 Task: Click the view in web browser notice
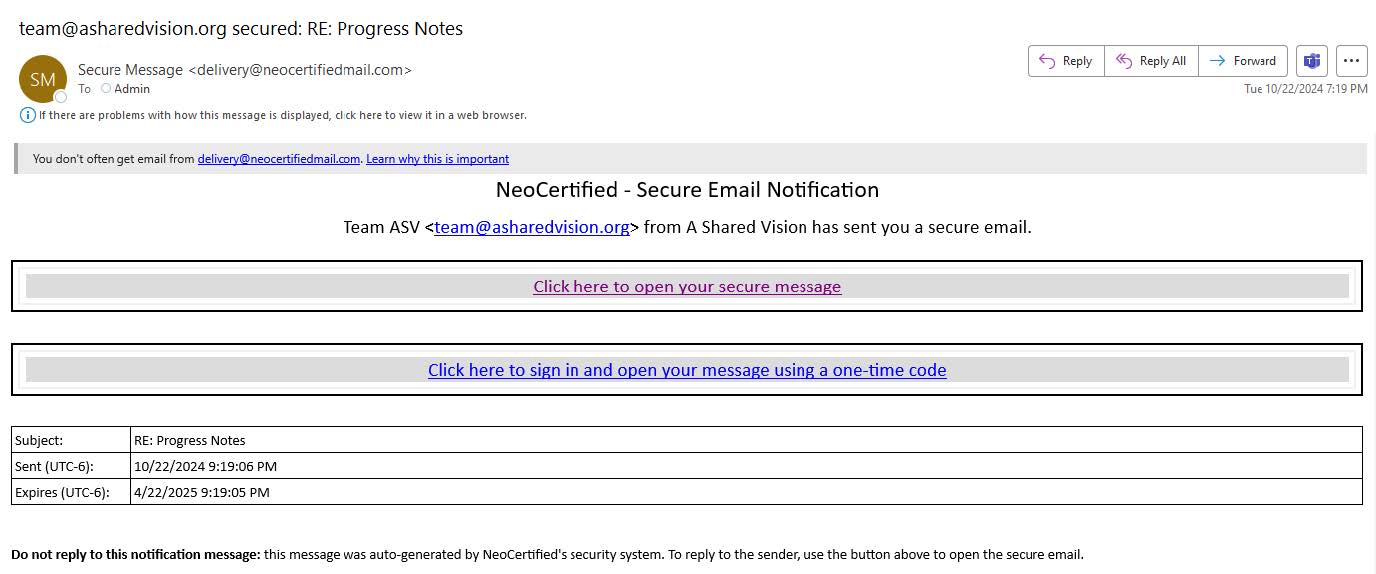282,115
